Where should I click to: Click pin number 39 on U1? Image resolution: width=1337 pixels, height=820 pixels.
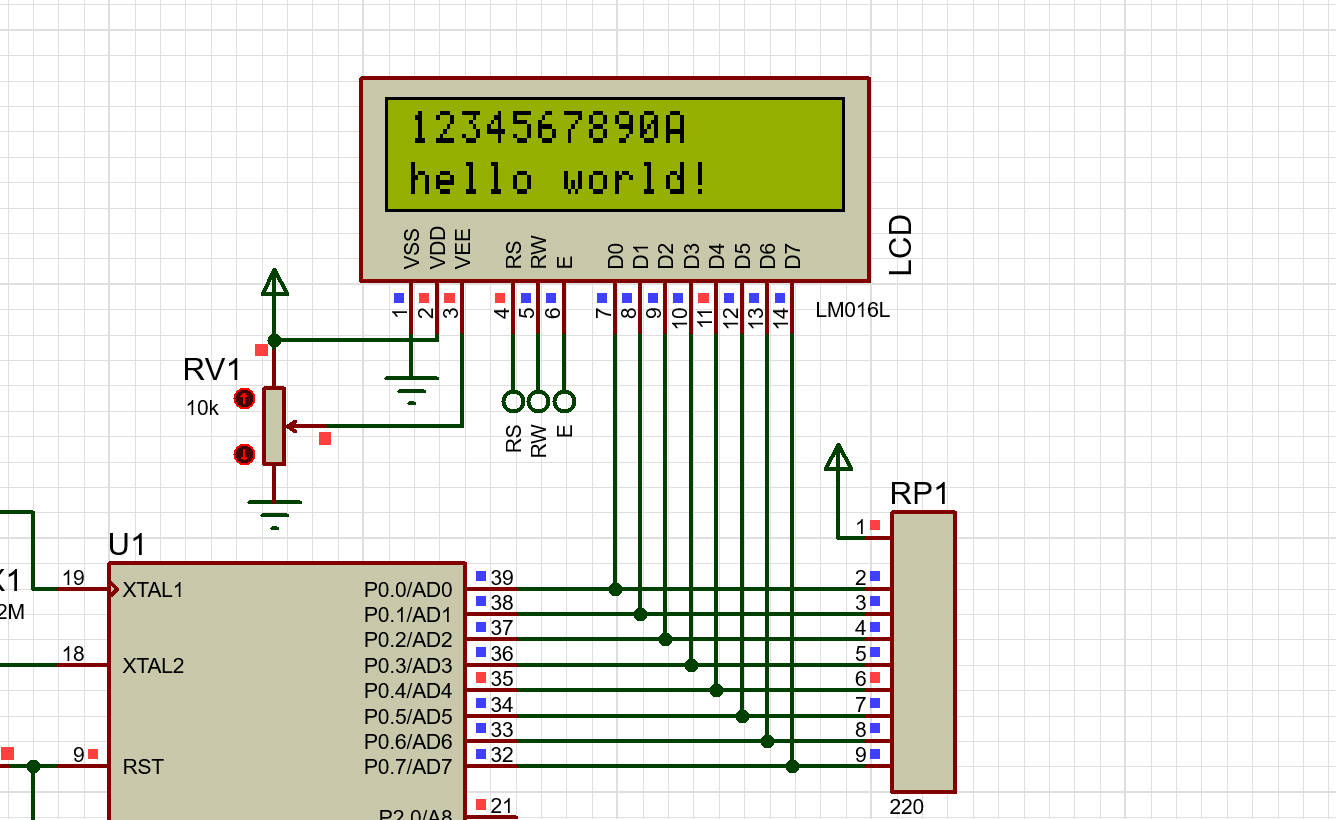[502, 577]
